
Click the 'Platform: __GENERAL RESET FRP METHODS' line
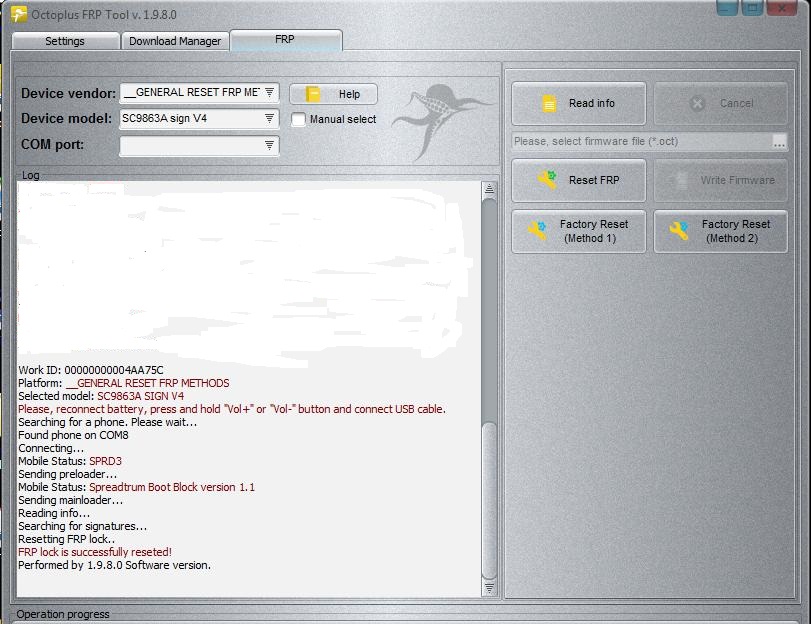point(124,383)
